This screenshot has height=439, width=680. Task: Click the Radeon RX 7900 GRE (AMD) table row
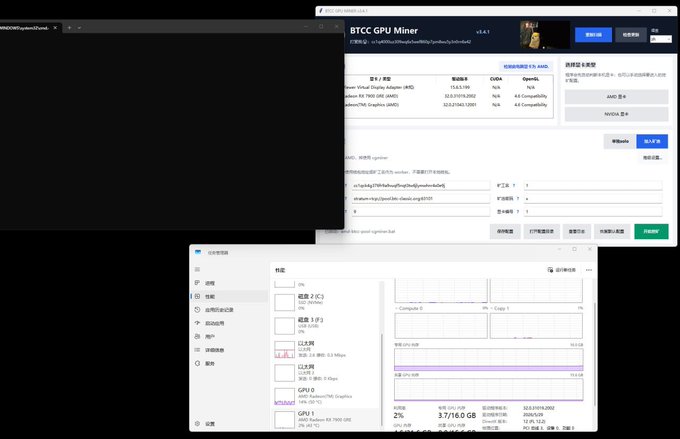point(449,96)
